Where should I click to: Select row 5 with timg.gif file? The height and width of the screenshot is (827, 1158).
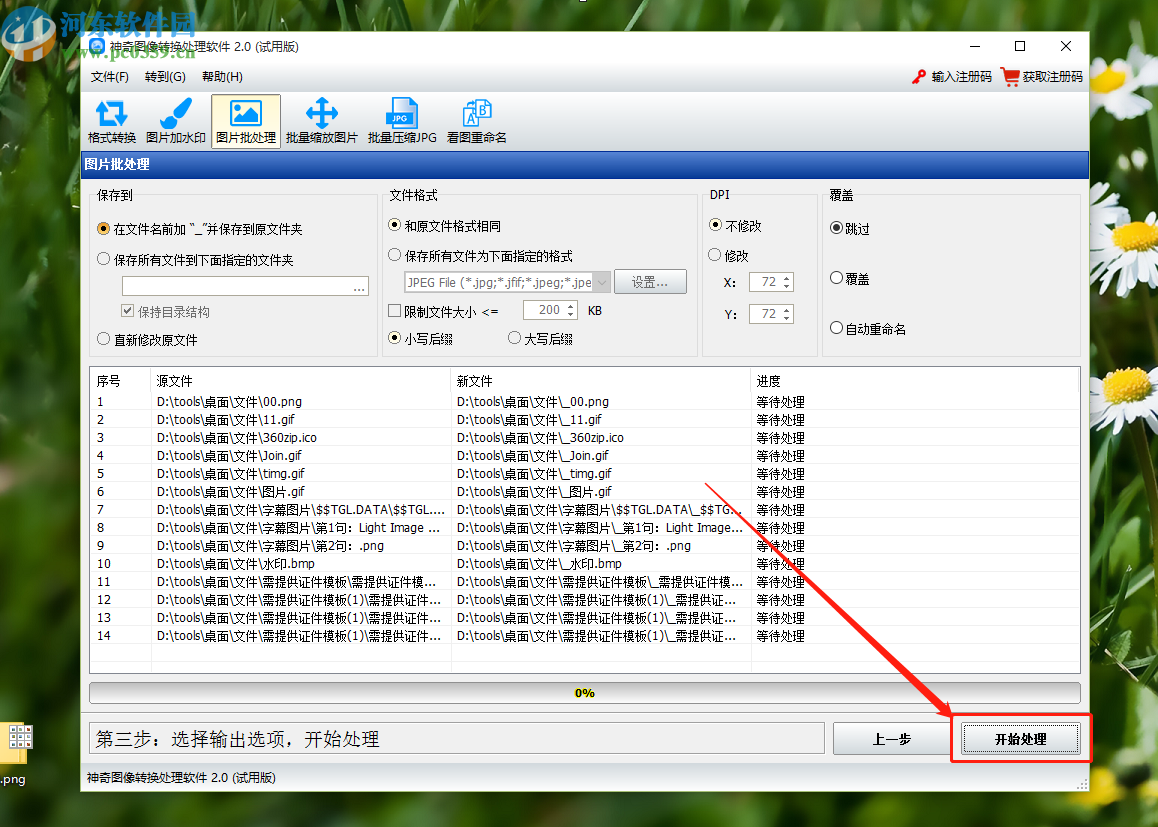584,473
